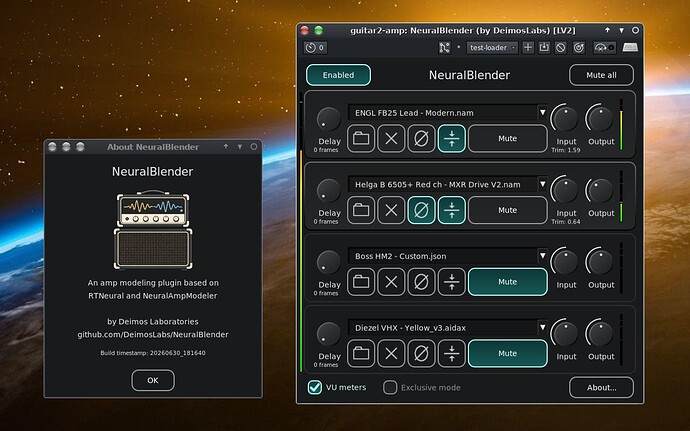Check the Exclusive mode checkbox
Image resolution: width=690 pixels, height=431 pixels.
390,387
